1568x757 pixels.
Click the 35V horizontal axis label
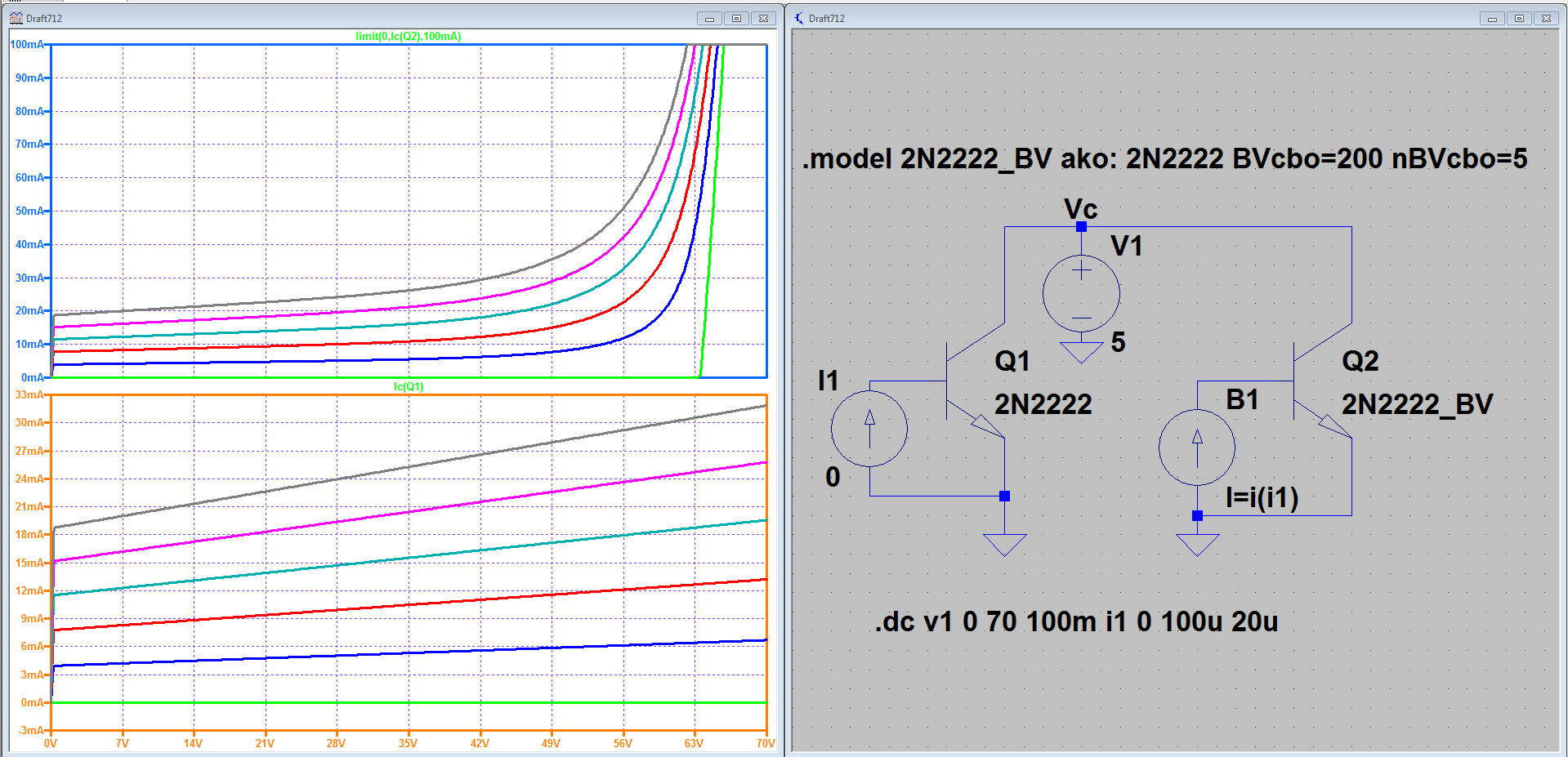(408, 743)
